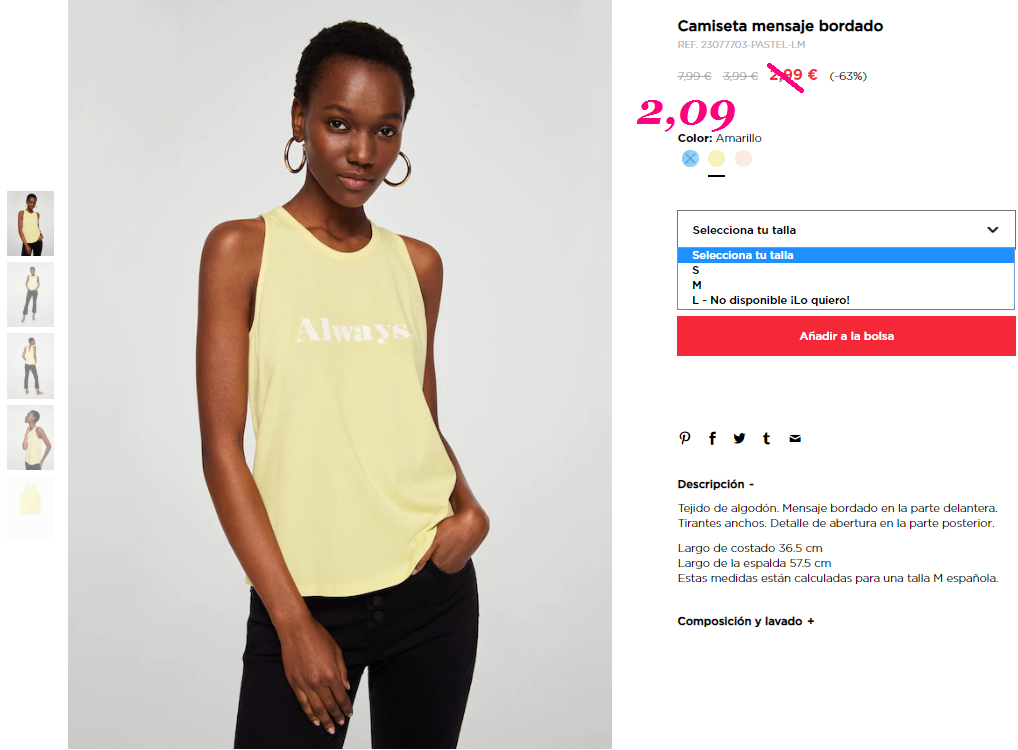Expand Composición y lavado section
The width and height of the screenshot is (1018, 750).
click(x=745, y=621)
